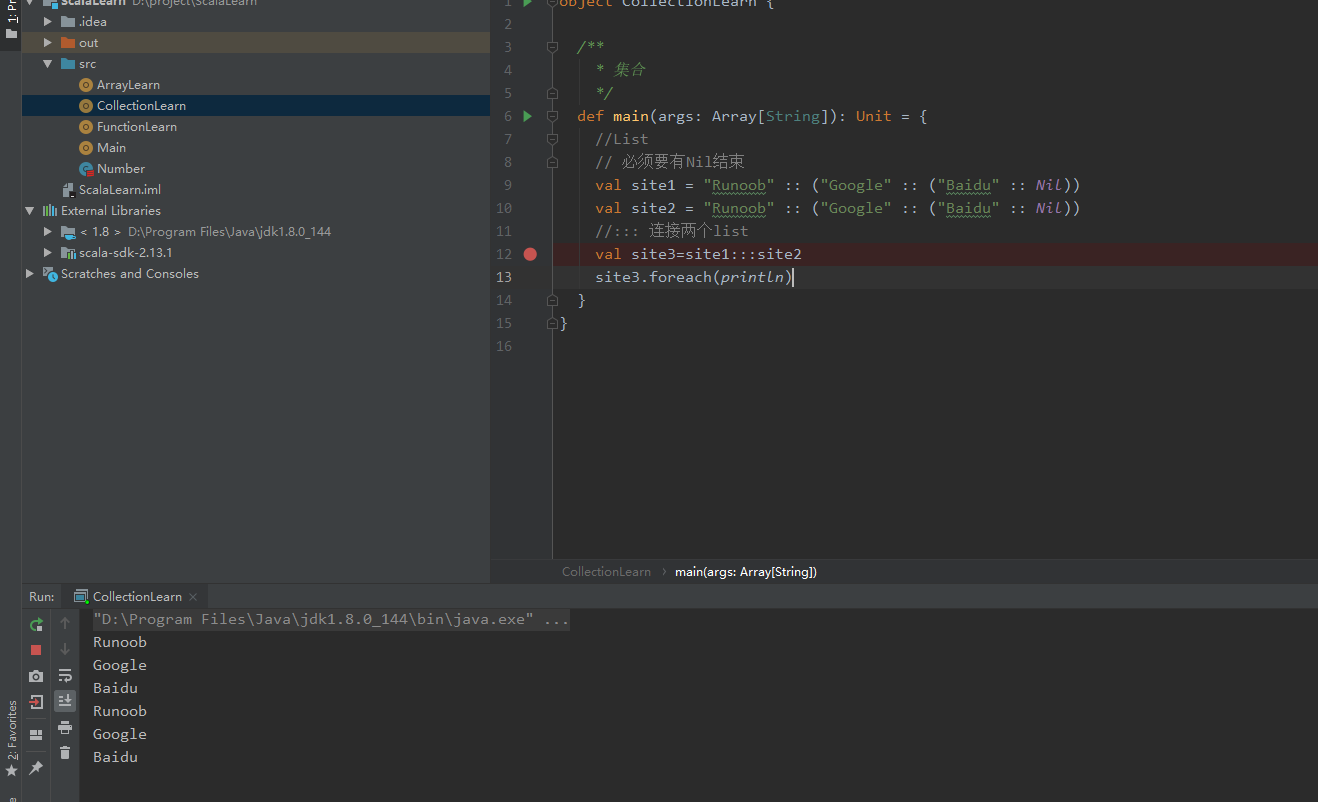Open FunctionLearn from the src folder
The image size is (1318, 802).
click(137, 126)
